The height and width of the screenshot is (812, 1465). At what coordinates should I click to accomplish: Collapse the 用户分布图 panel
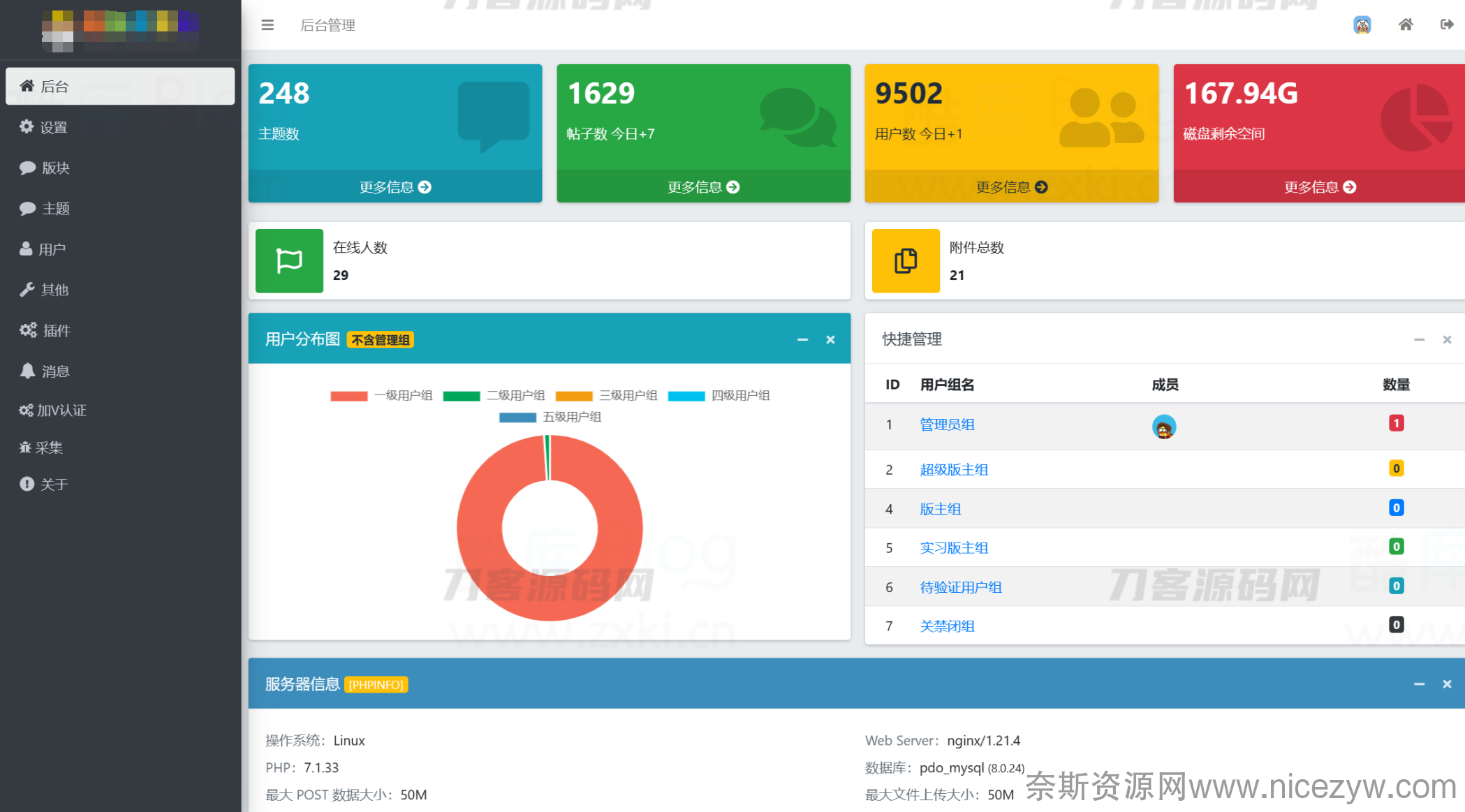802,339
